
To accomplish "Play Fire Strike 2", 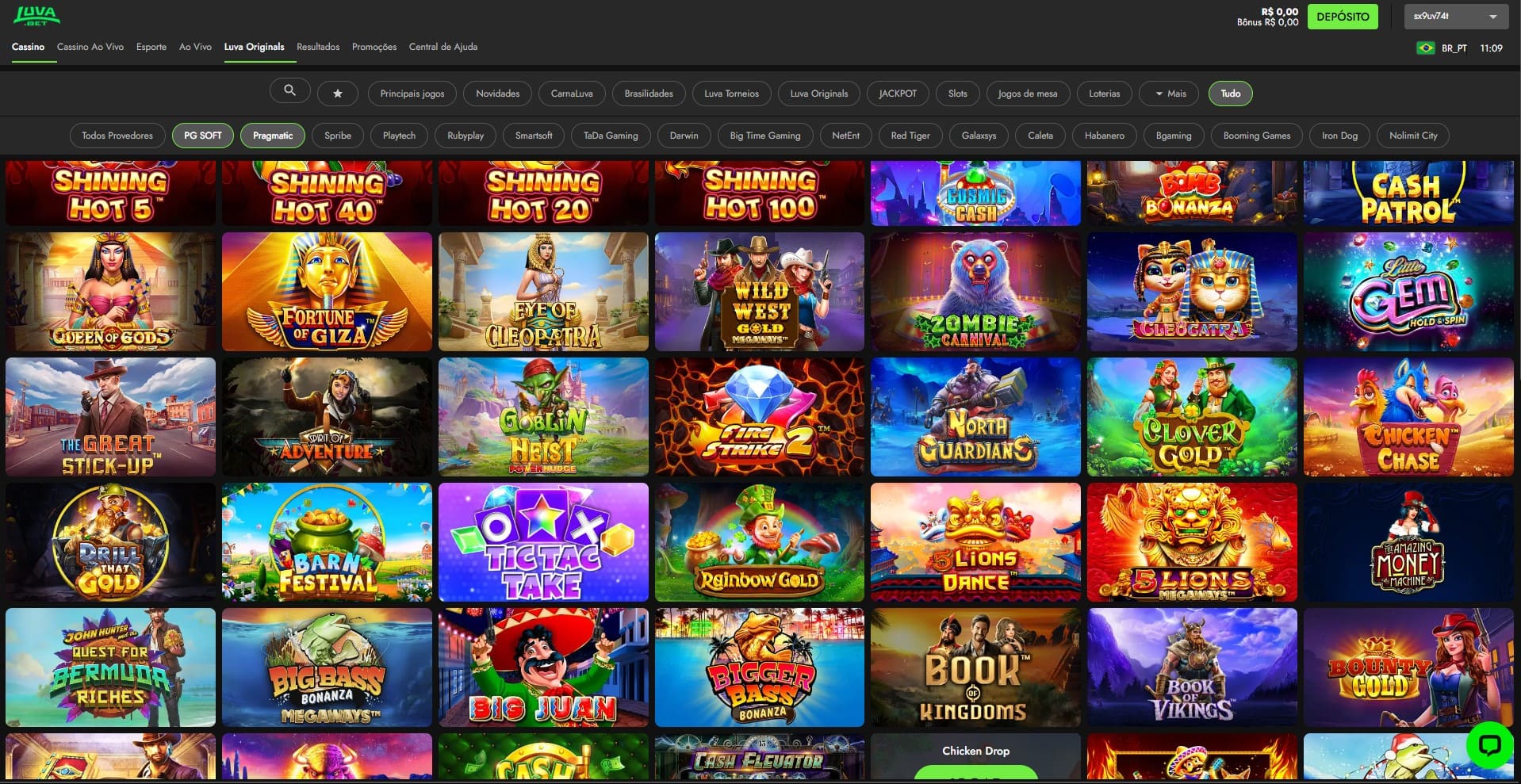I will [x=760, y=417].
